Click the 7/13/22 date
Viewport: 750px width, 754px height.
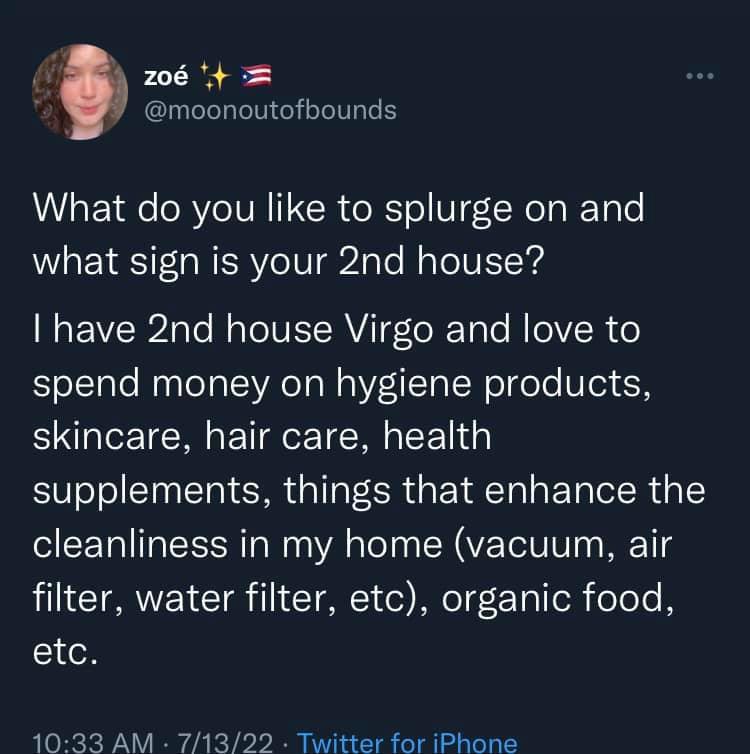(224, 741)
